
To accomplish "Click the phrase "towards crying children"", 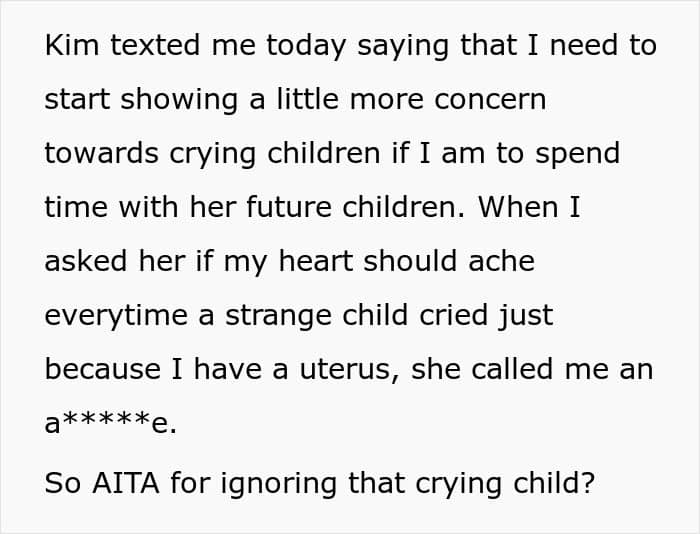I will 212,154.
